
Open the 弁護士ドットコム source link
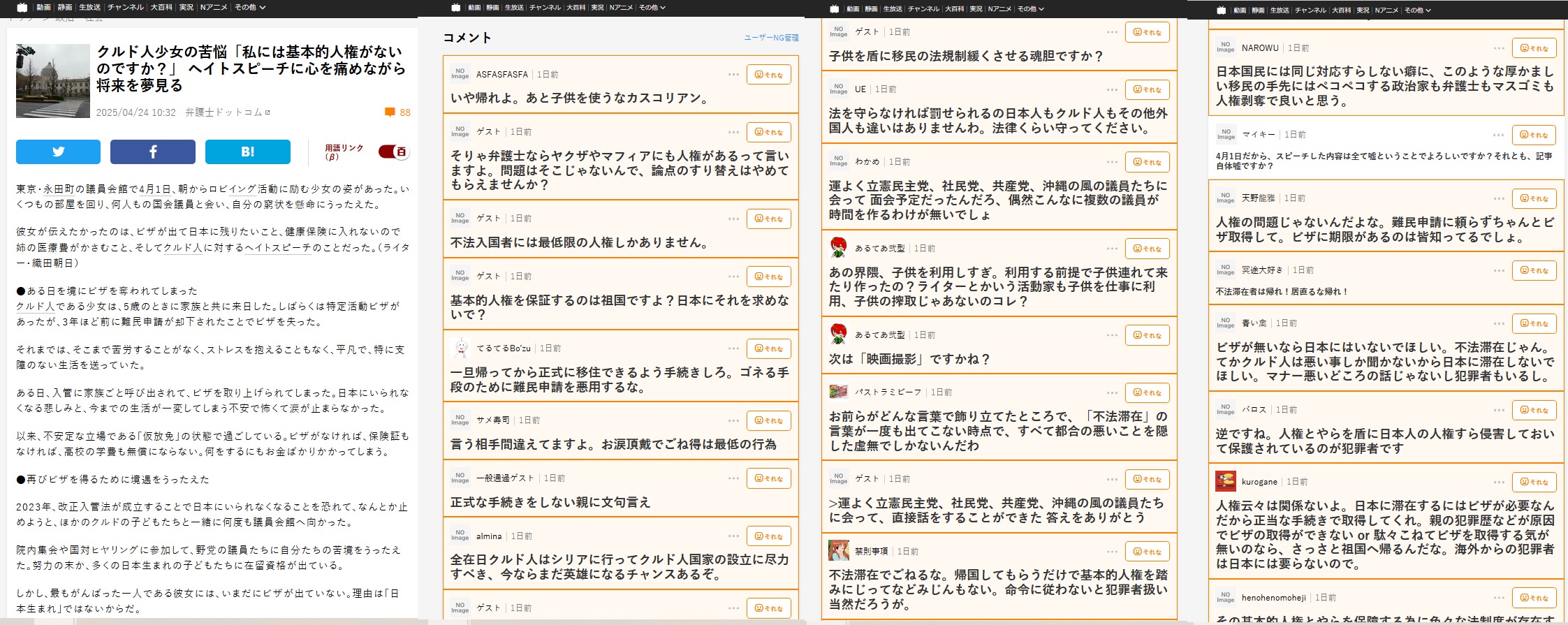tap(227, 112)
